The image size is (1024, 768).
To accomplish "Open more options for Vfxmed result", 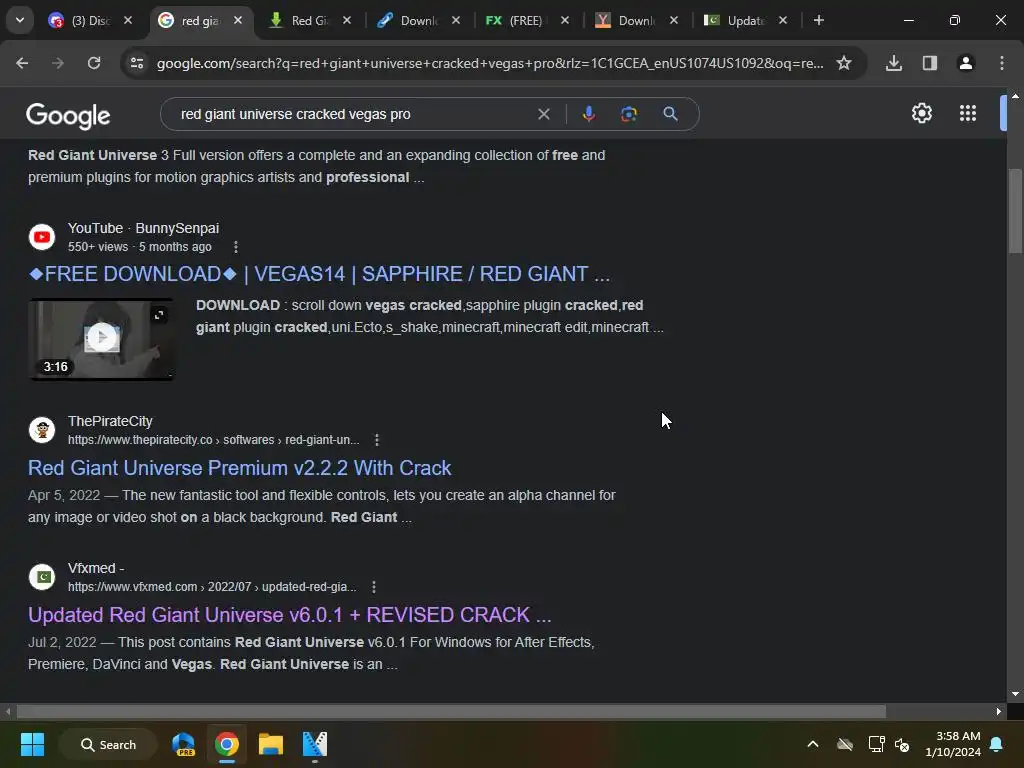I will (x=374, y=587).
